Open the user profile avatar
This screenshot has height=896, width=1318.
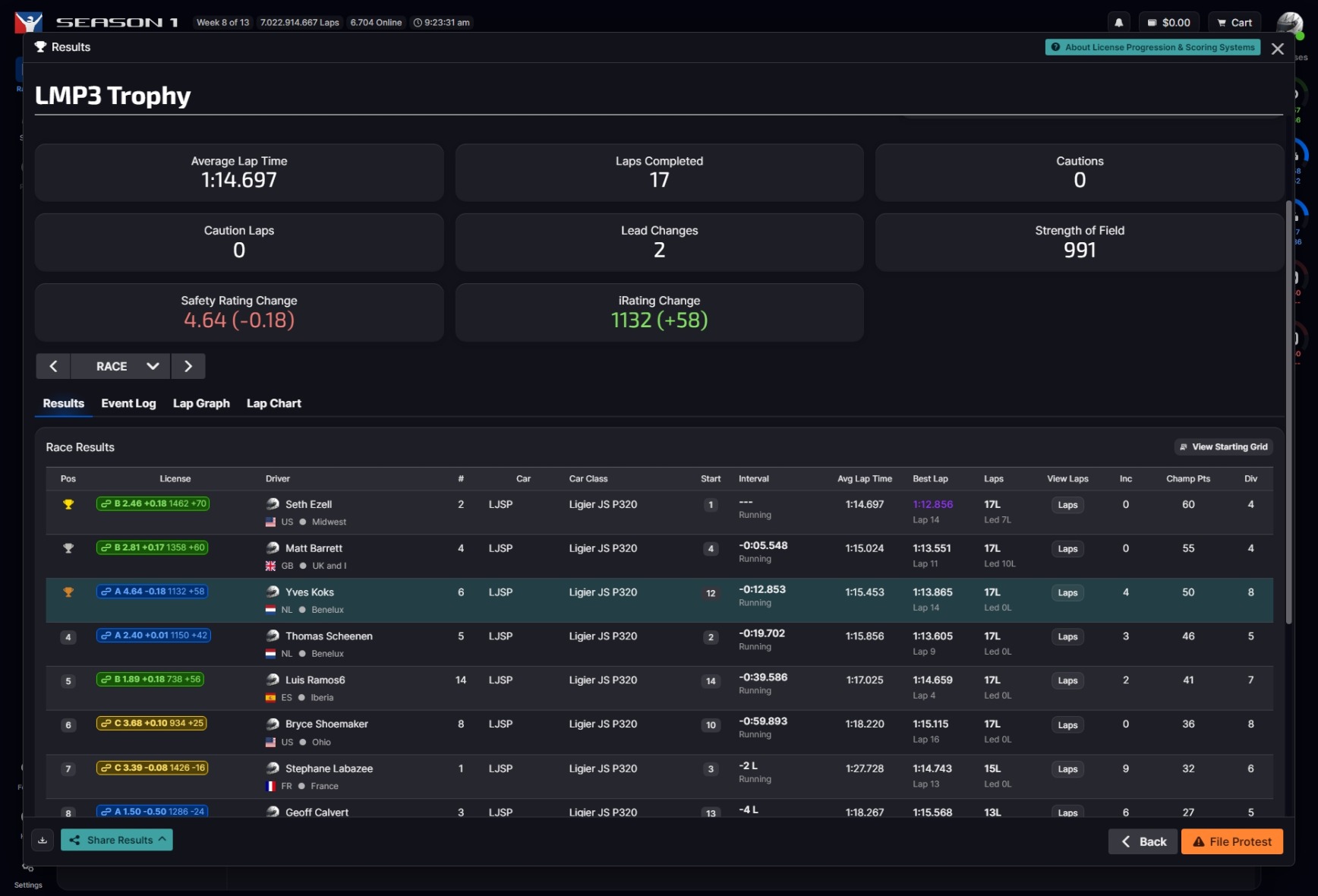[x=1288, y=23]
